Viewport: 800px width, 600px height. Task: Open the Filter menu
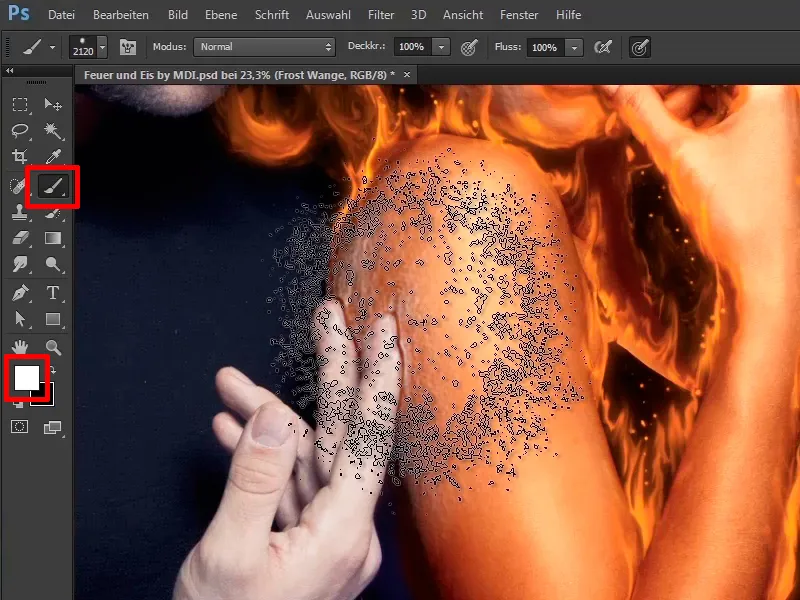pos(381,15)
